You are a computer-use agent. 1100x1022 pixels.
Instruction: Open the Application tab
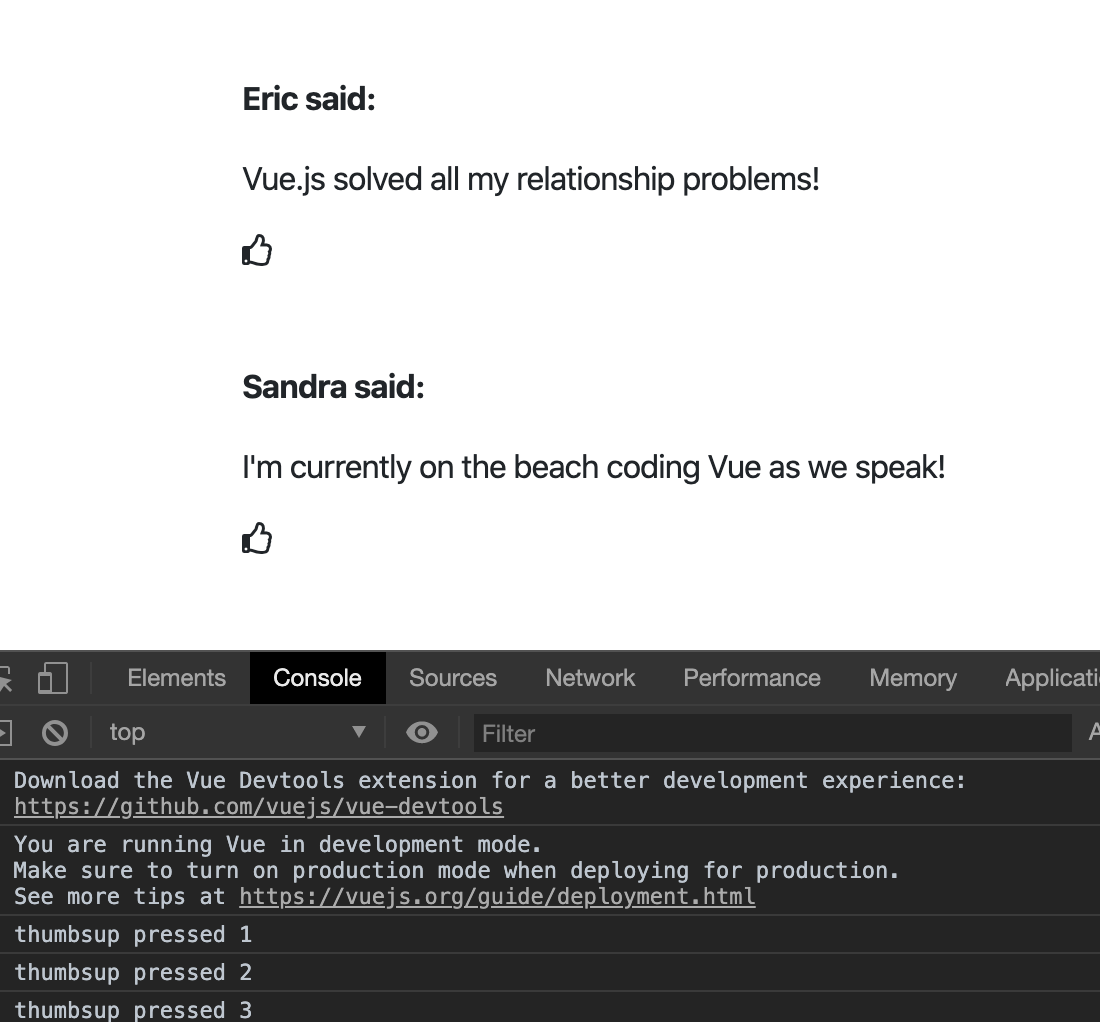[x=1052, y=678]
